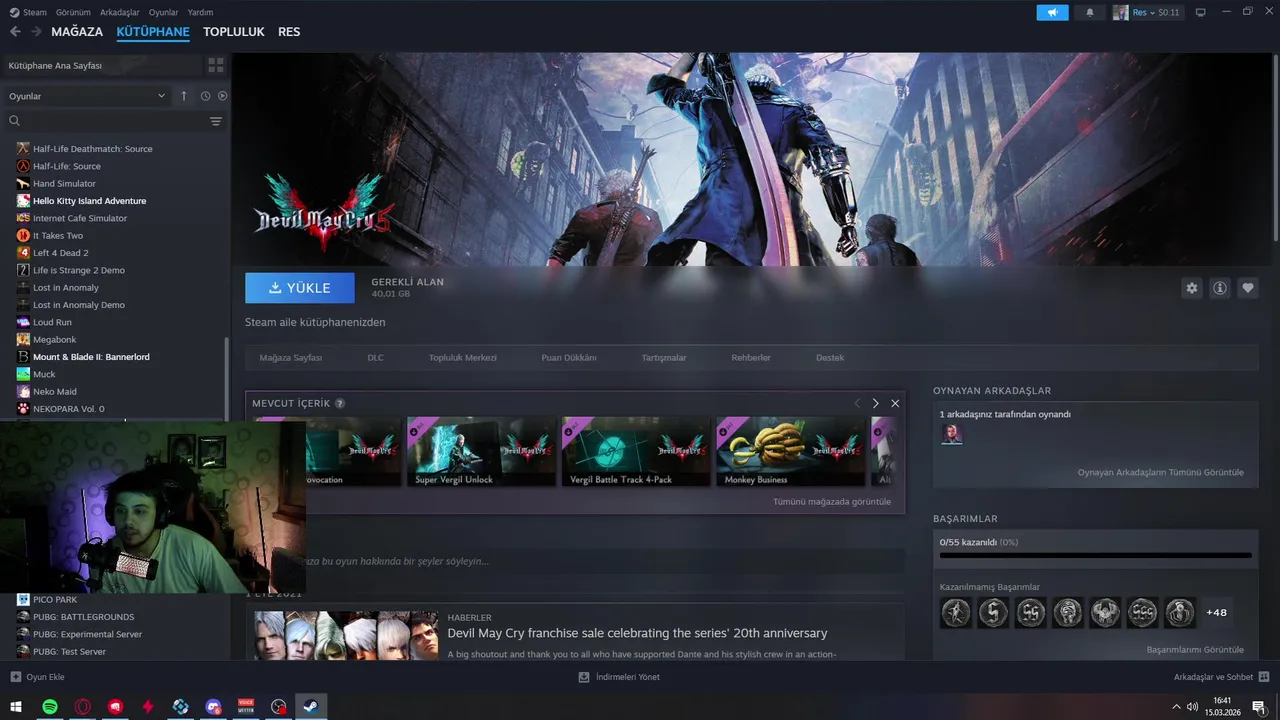Click the Oyun Ekle button
1280x720 pixels.
click(38, 677)
